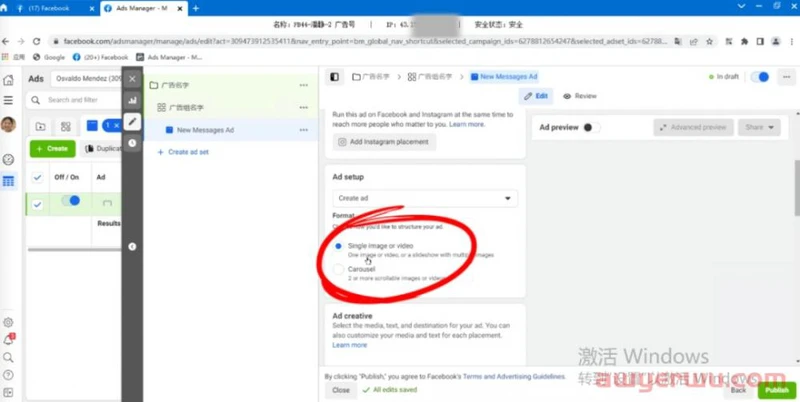Click the green Publish button
Screen dimensions: 800x402
[777, 390]
